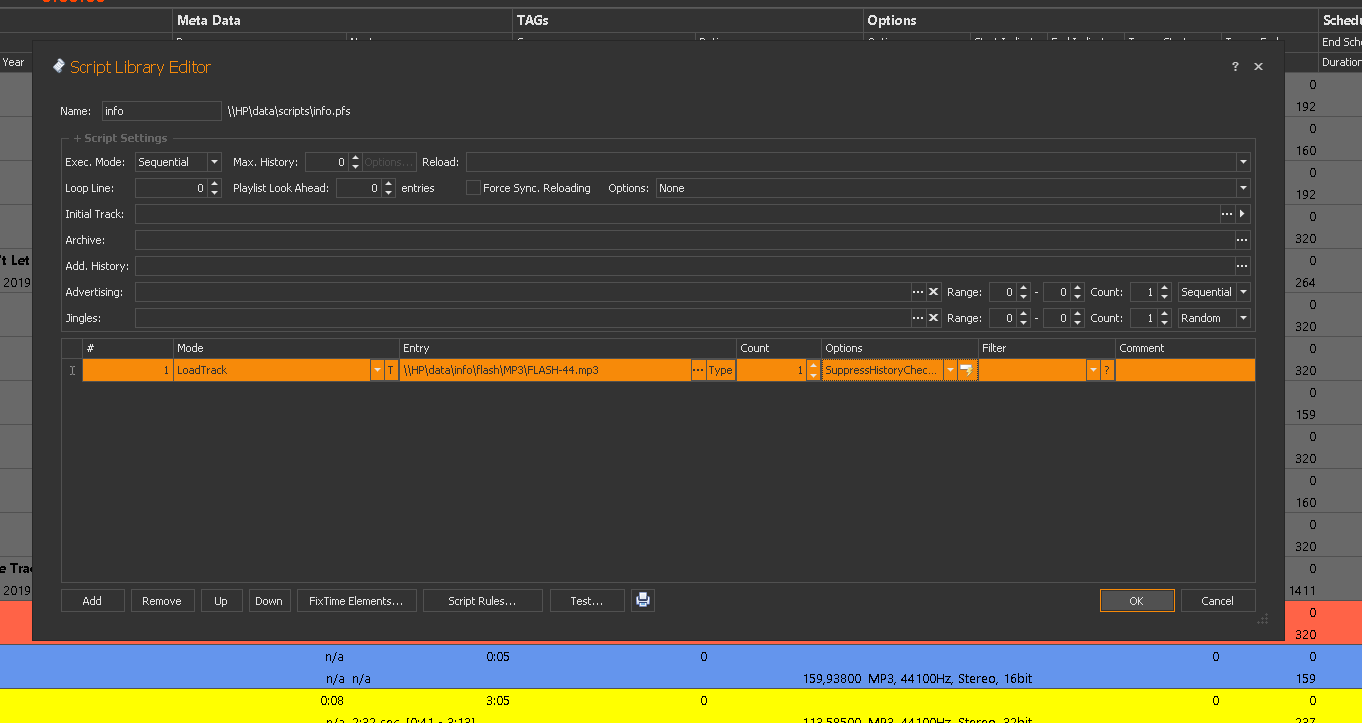Browse for Advertising folder with ellipsis icon
The image size is (1362, 723).
coord(918,292)
